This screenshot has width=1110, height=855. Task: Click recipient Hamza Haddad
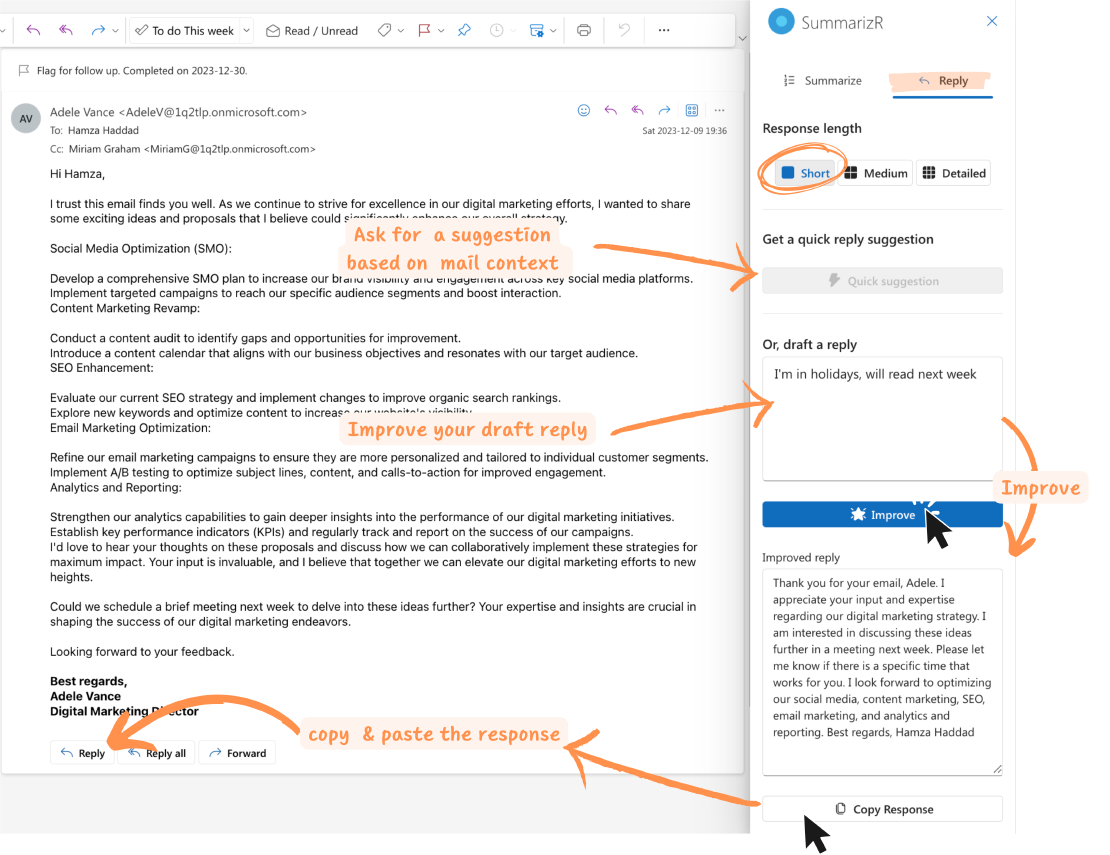[x=103, y=130]
